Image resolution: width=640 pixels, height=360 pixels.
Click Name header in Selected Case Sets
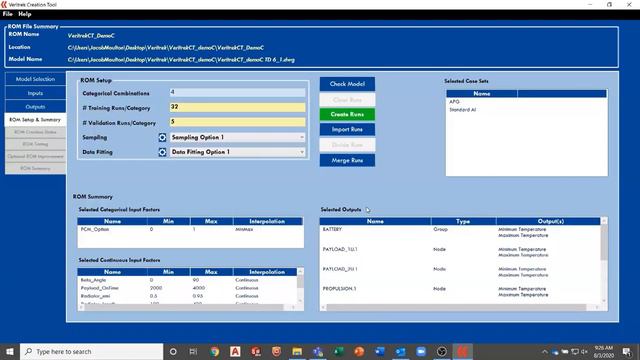(482, 93)
